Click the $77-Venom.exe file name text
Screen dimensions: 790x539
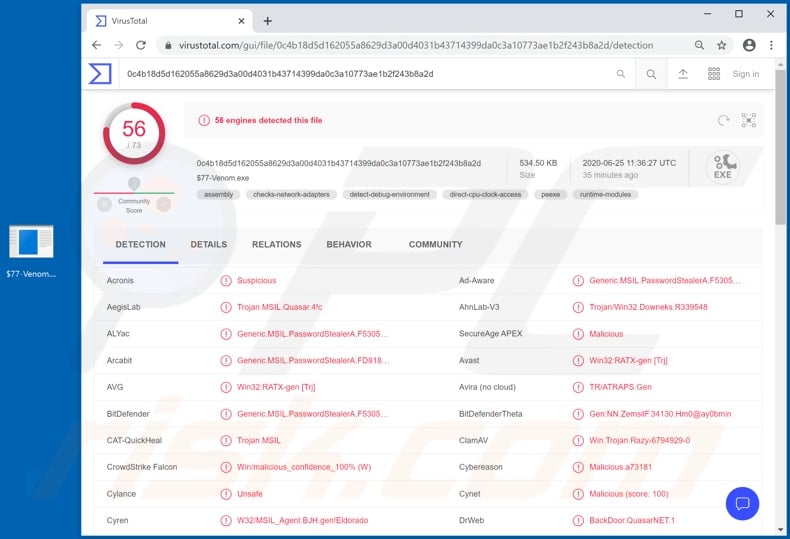[x=223, y=178]
